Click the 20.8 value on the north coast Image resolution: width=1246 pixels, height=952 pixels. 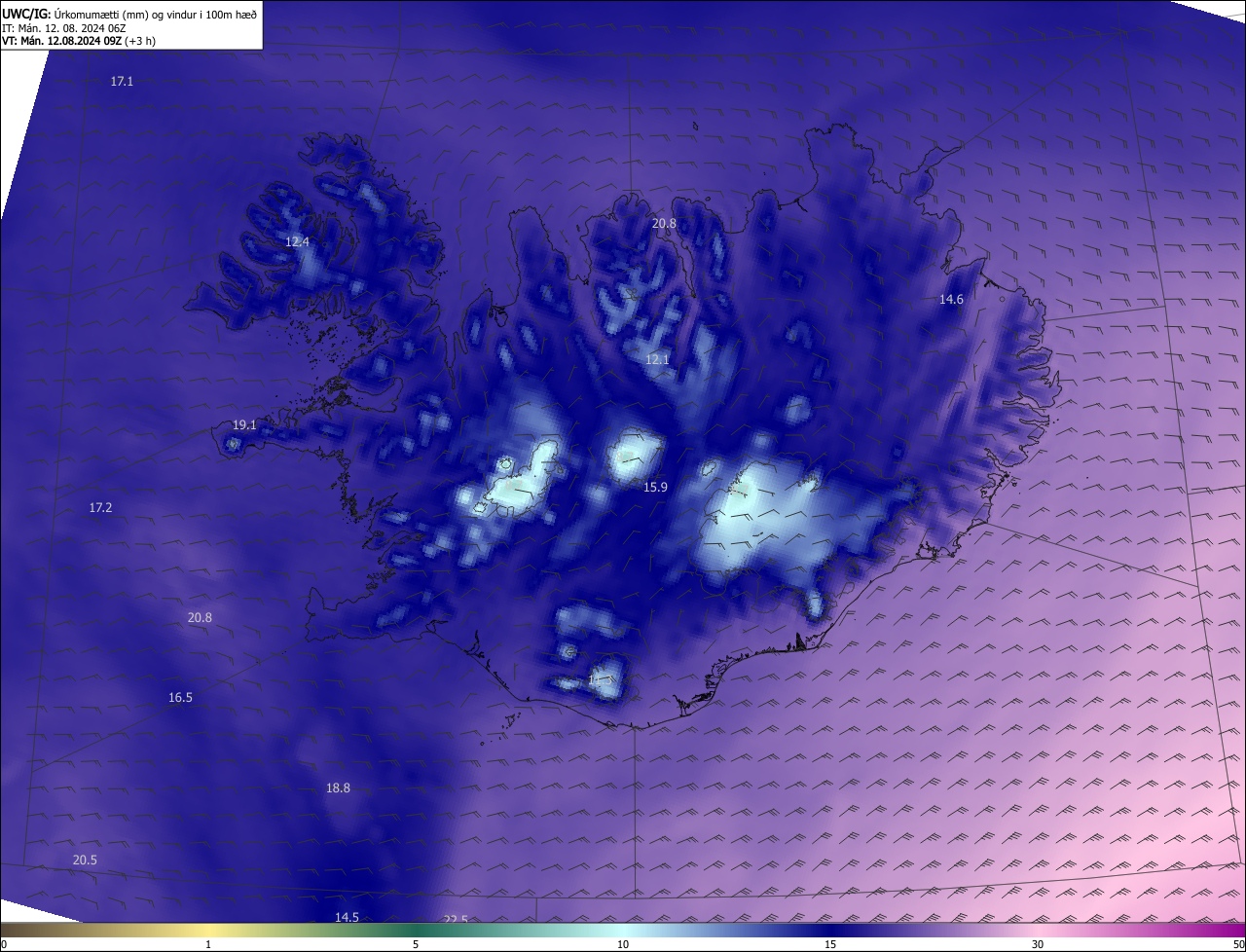pyautogui.click(x=664, y=223)
